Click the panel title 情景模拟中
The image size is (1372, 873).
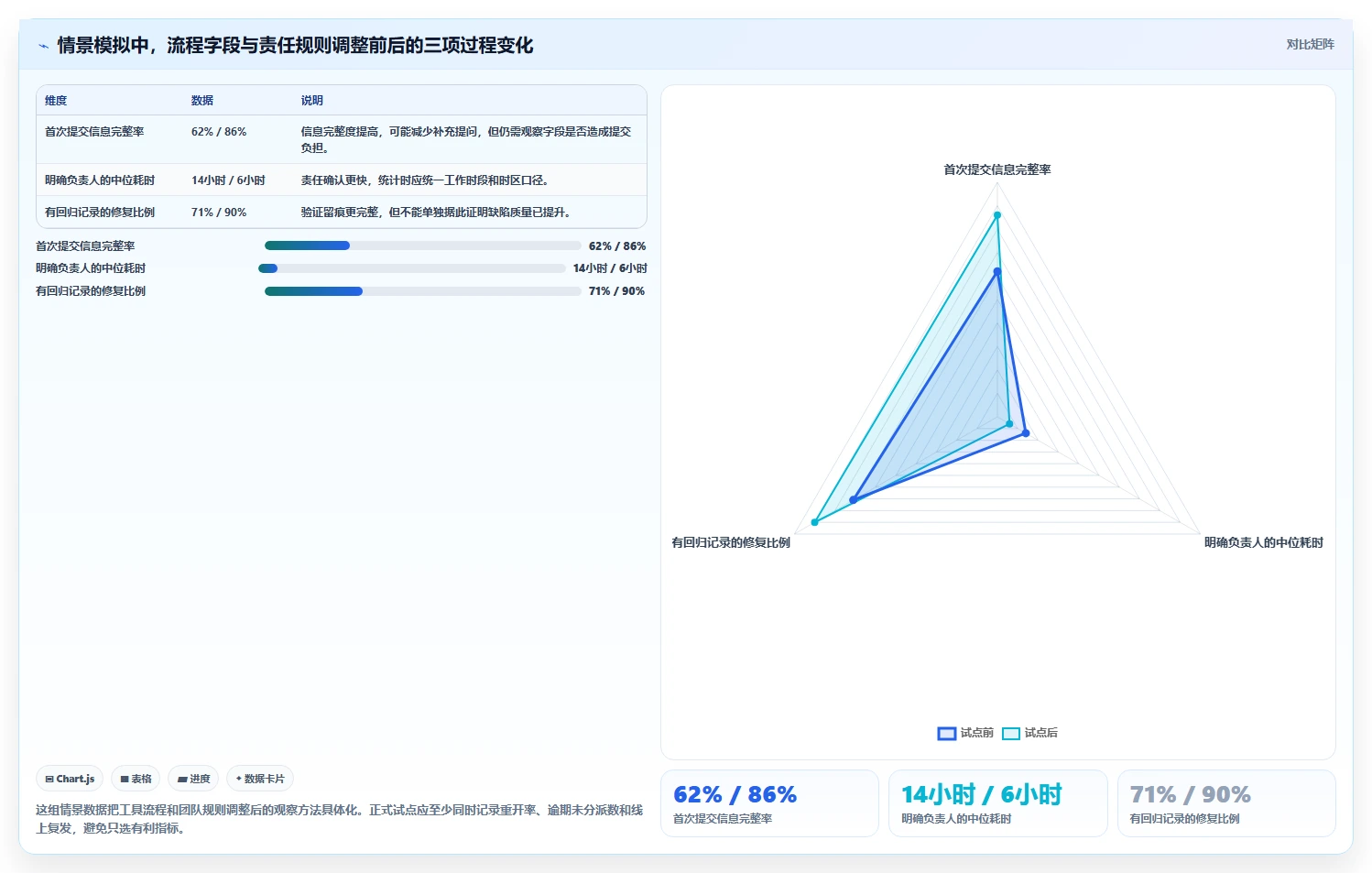pos(295,46)
